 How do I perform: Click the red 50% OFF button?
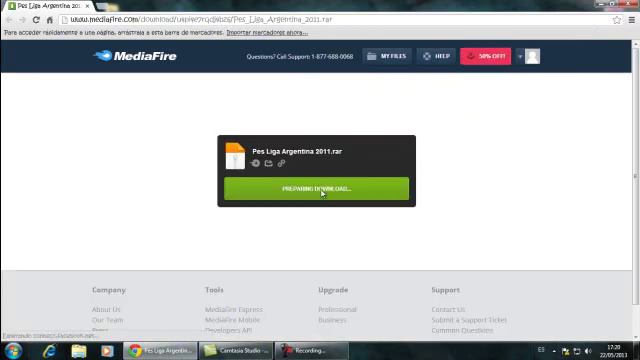[x=485, y=56]
